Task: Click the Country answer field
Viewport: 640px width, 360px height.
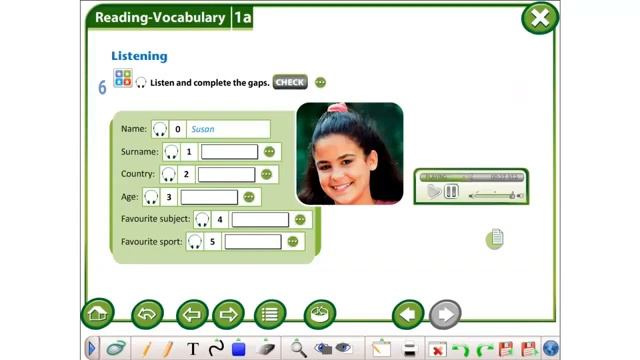Action: [227, 174]
